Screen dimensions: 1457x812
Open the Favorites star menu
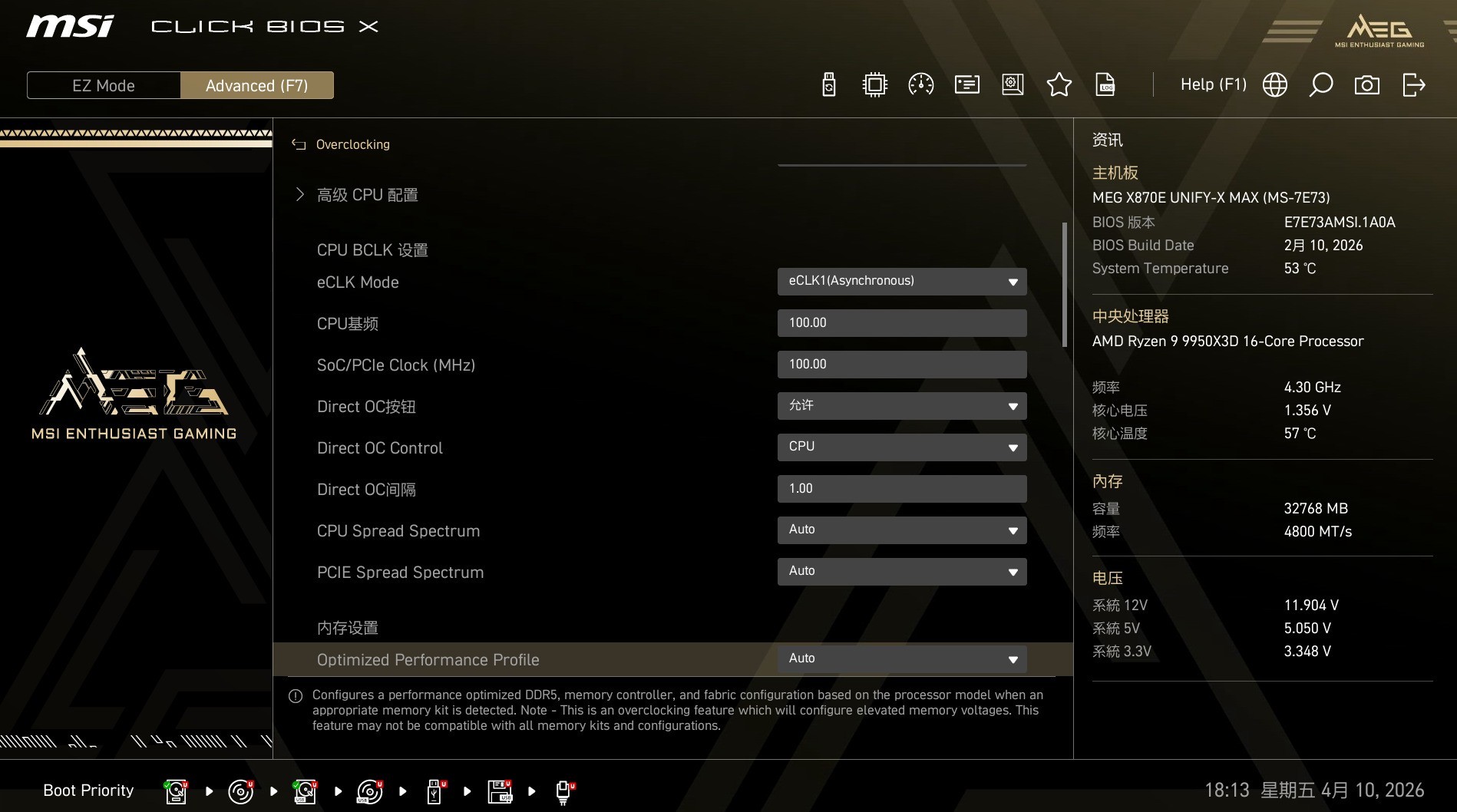[1059, 84]
